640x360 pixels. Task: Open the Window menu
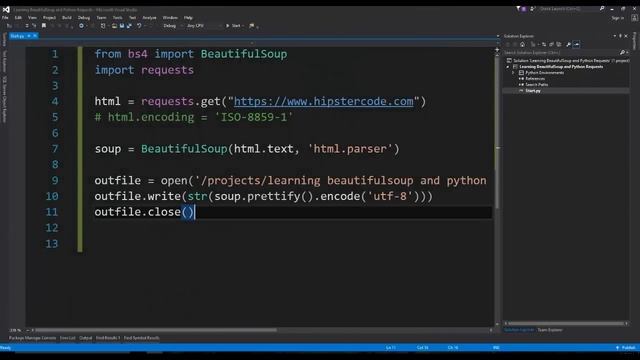(170, 18)
